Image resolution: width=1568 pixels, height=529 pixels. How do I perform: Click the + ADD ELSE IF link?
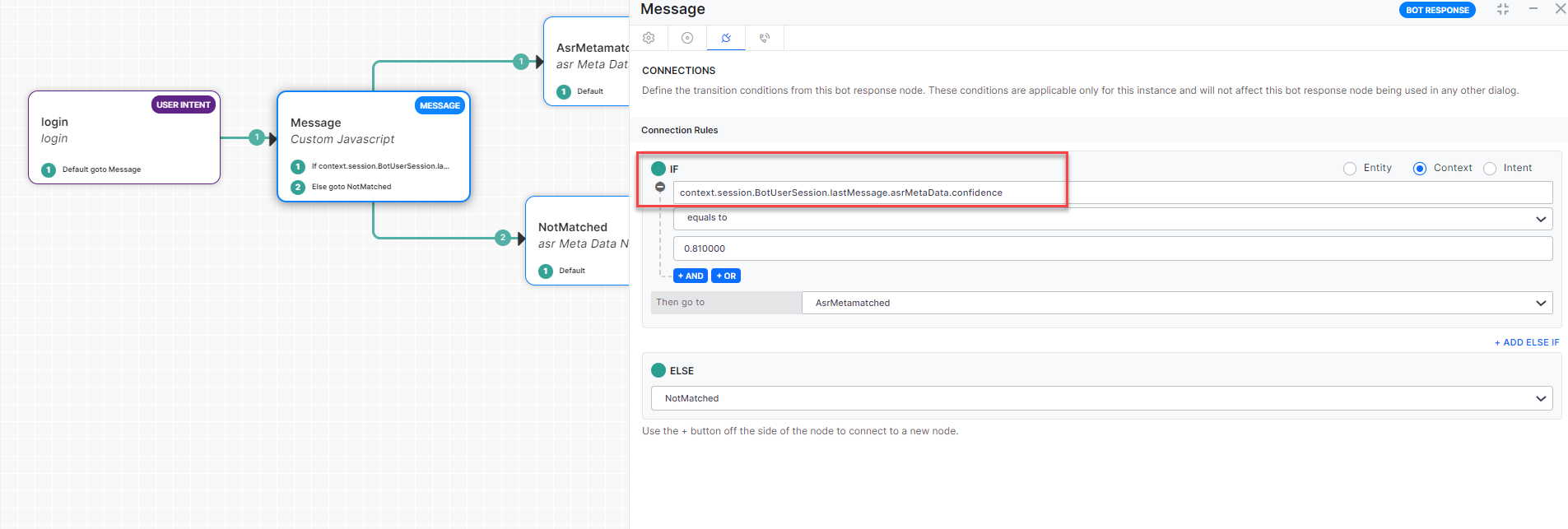coord(1527,342)
